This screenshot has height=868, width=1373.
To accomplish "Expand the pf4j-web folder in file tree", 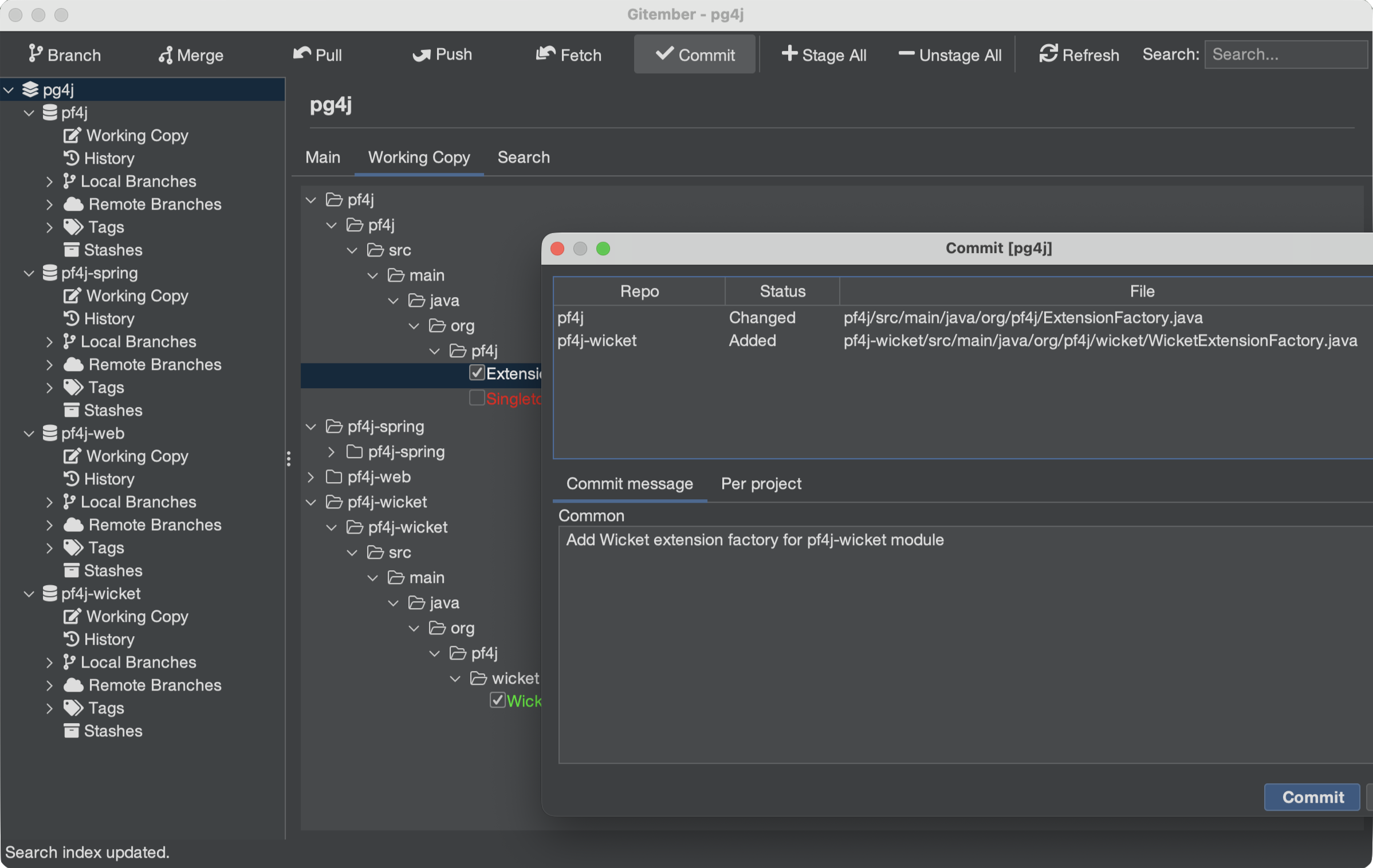I will coord(311,477).
